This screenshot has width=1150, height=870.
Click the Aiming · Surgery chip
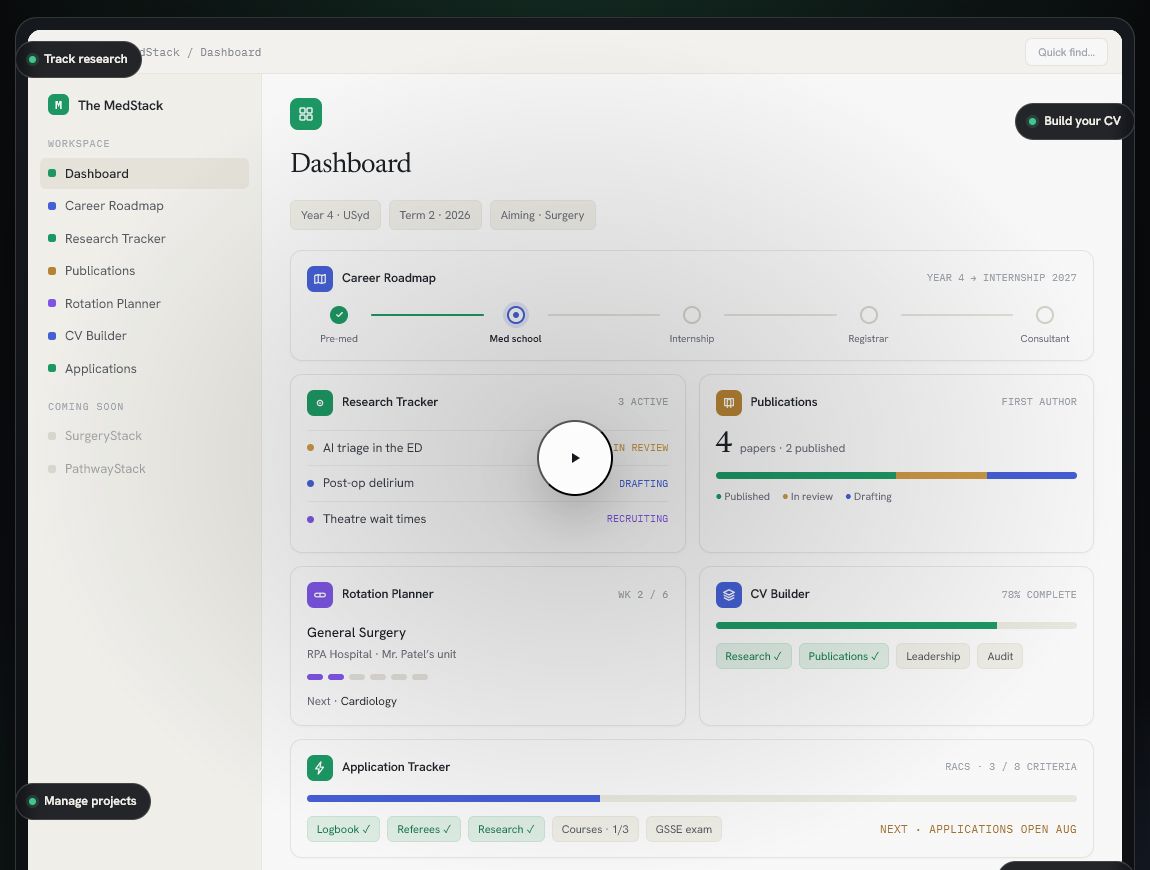[543, 215]
